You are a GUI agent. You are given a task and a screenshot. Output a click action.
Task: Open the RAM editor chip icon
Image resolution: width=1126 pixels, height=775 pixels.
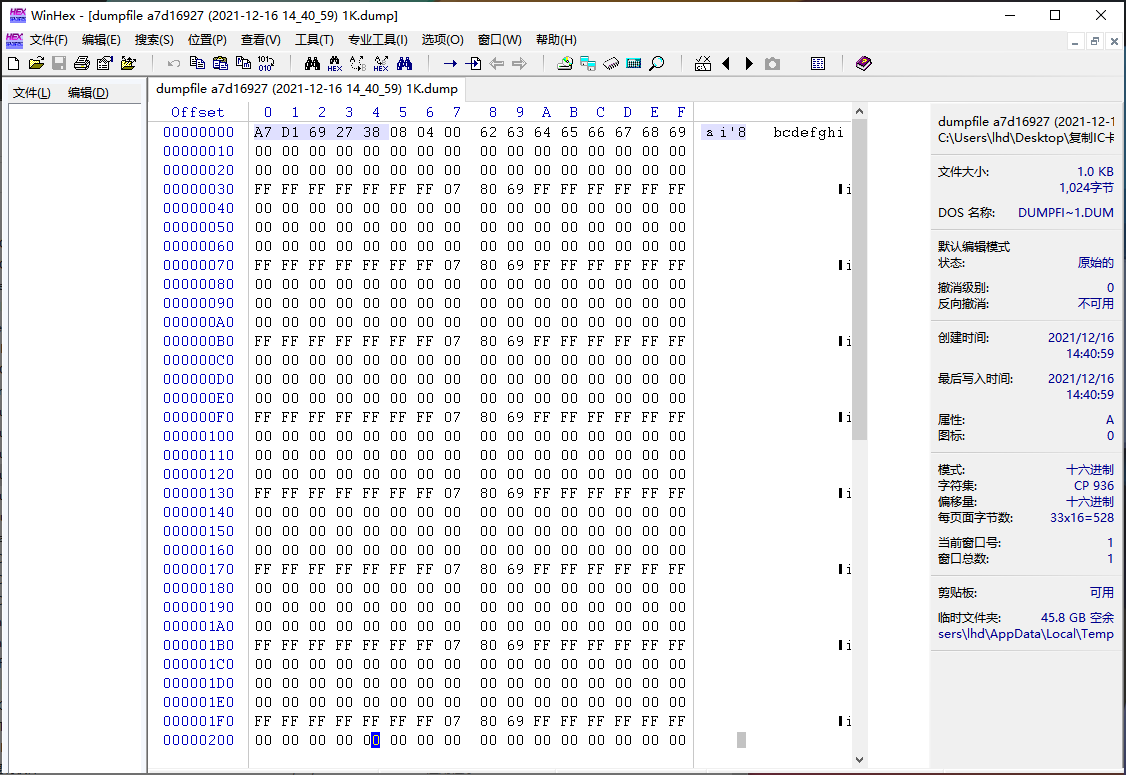click(611, 63)
